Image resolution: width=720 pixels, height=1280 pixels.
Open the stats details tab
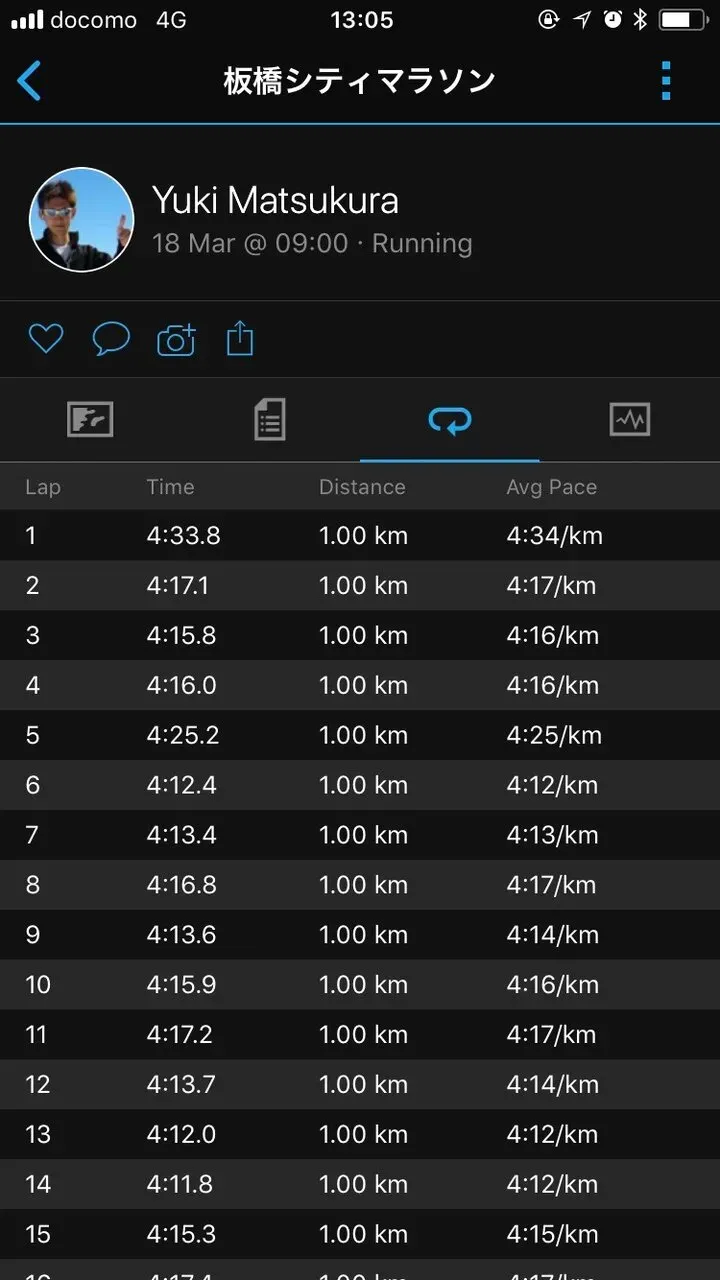tap(270, 420)
